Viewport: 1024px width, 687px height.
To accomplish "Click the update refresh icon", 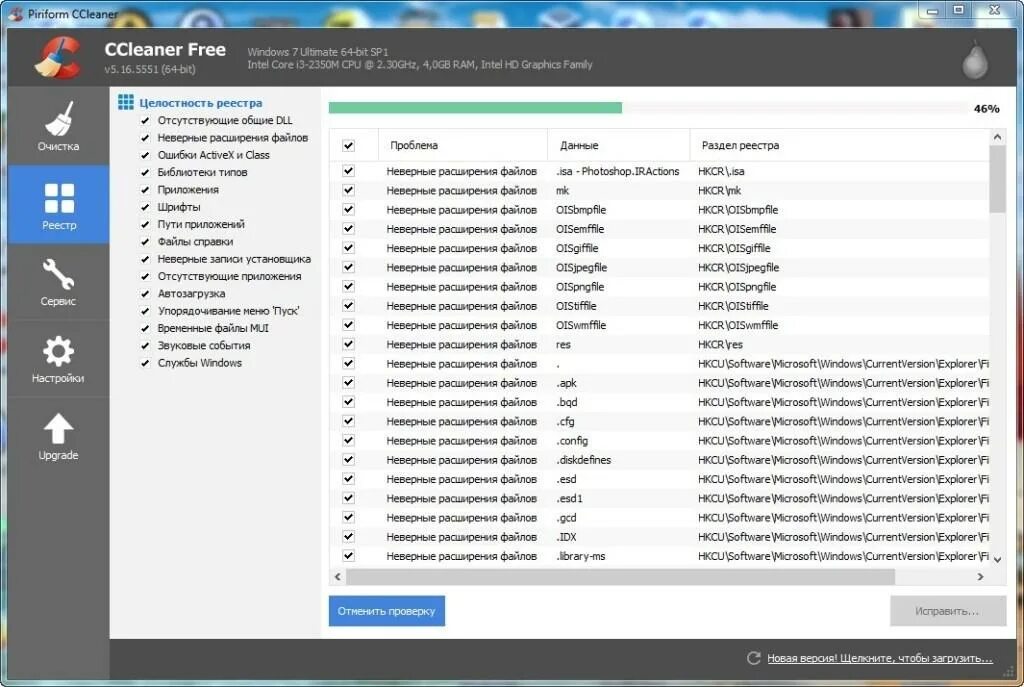I will [x=753, y=658].
